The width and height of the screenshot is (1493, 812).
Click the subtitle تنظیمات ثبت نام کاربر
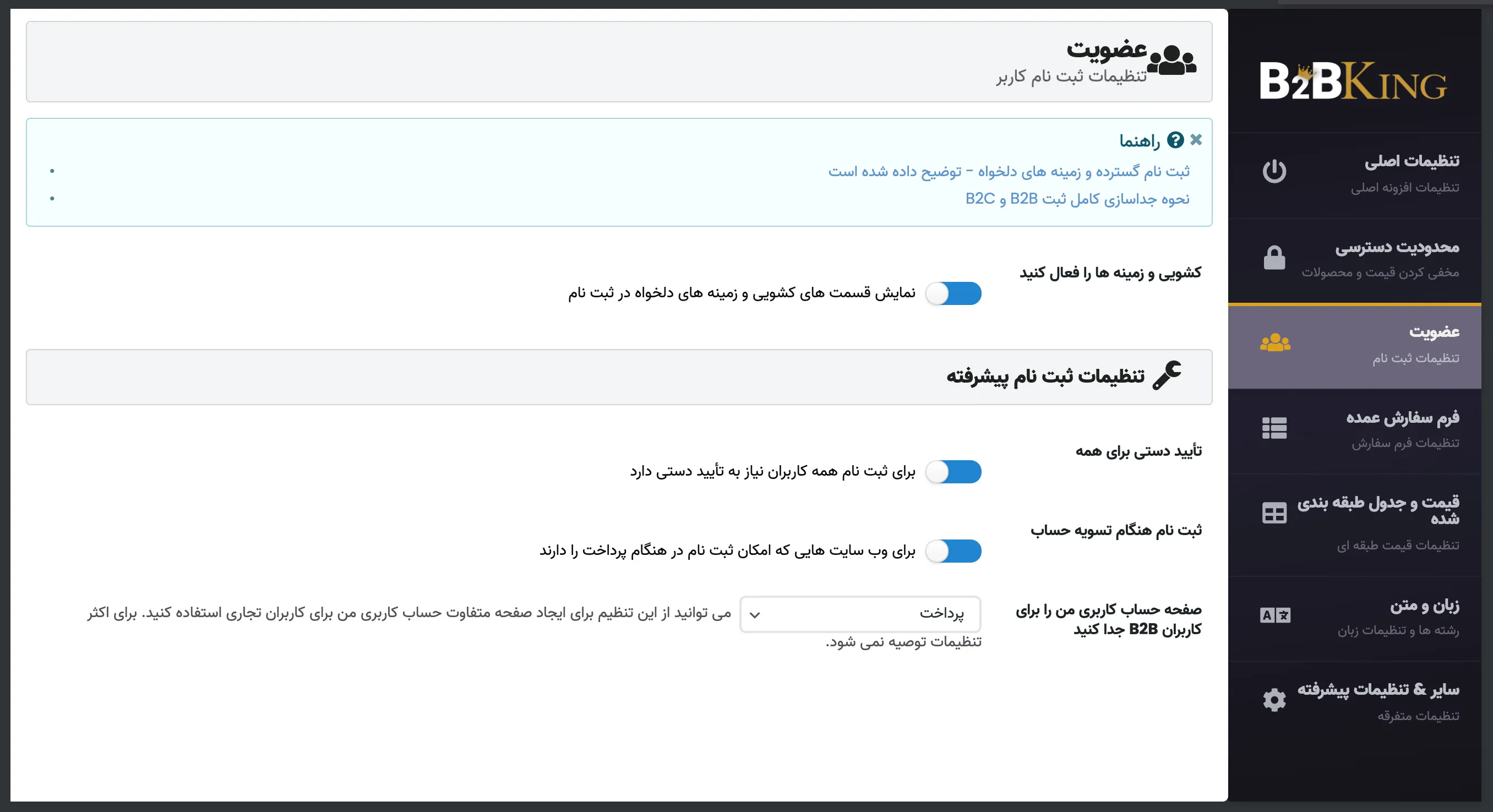pyautogui.click(x=1072, y=77)
